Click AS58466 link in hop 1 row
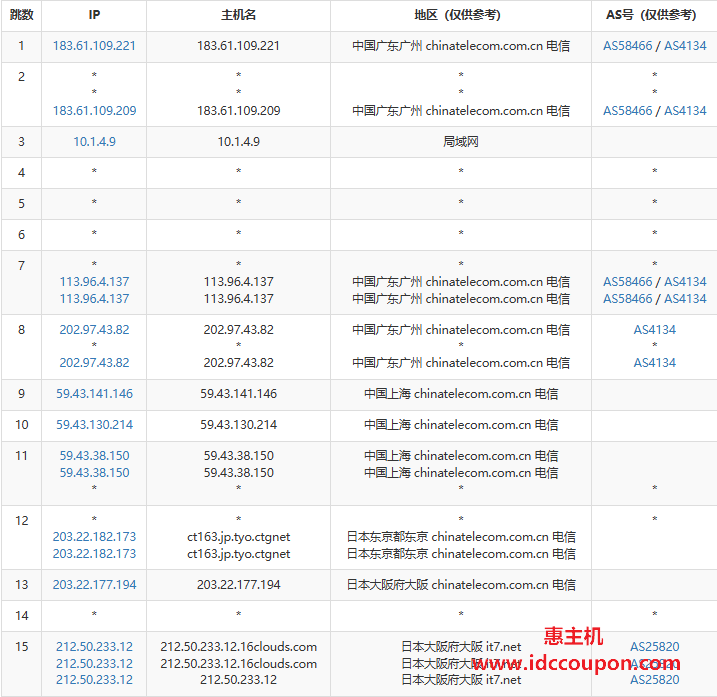 627,46
